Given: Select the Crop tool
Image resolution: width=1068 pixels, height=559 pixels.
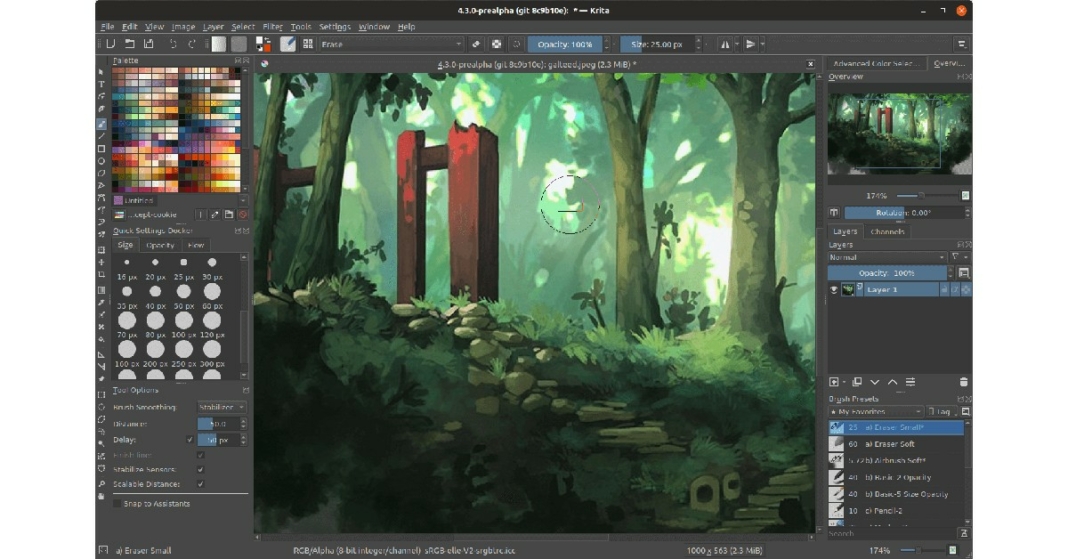Looking at the screenshot, I should tap(101, 274).
